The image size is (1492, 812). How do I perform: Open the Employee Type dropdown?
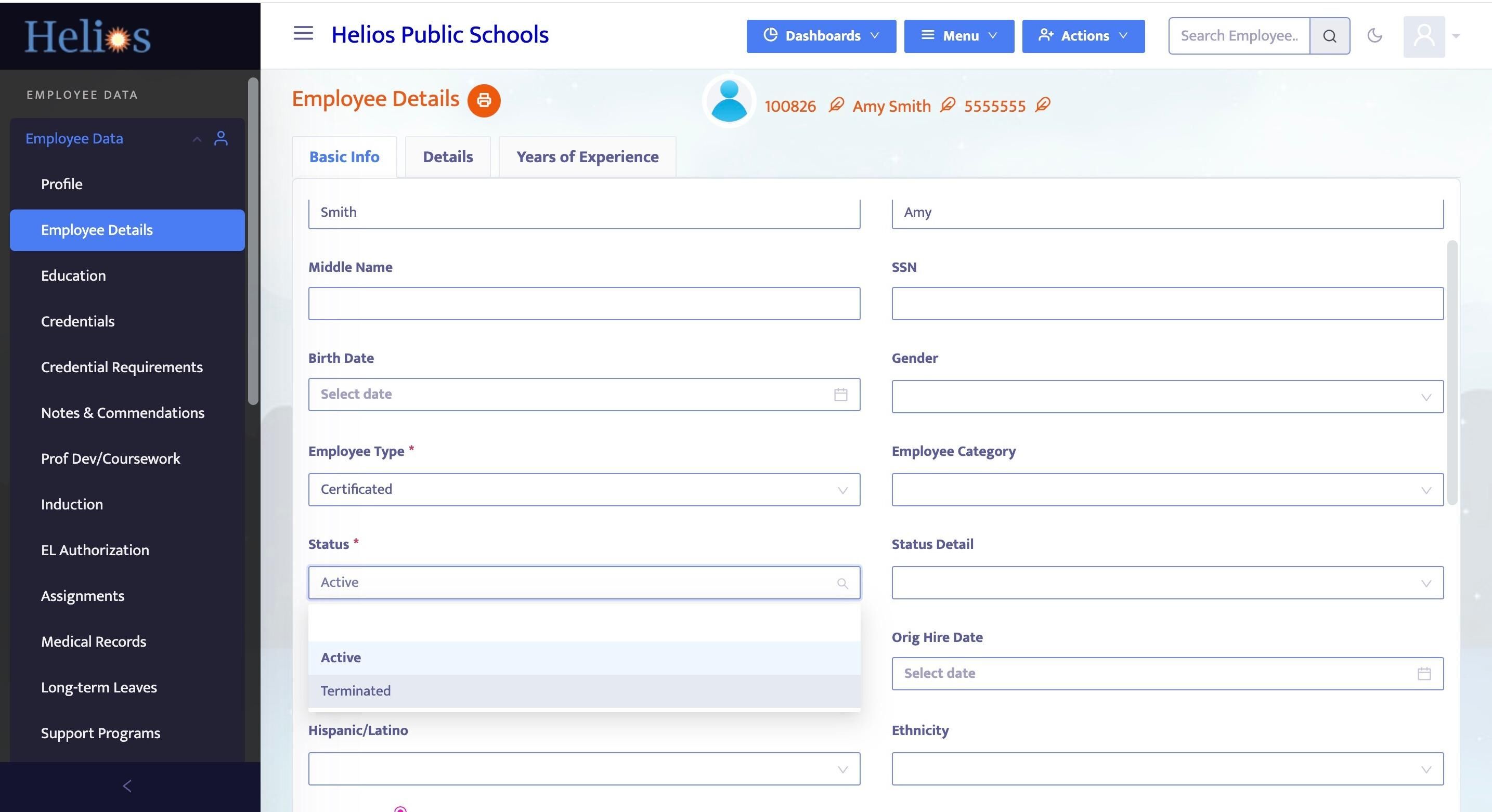583,490
